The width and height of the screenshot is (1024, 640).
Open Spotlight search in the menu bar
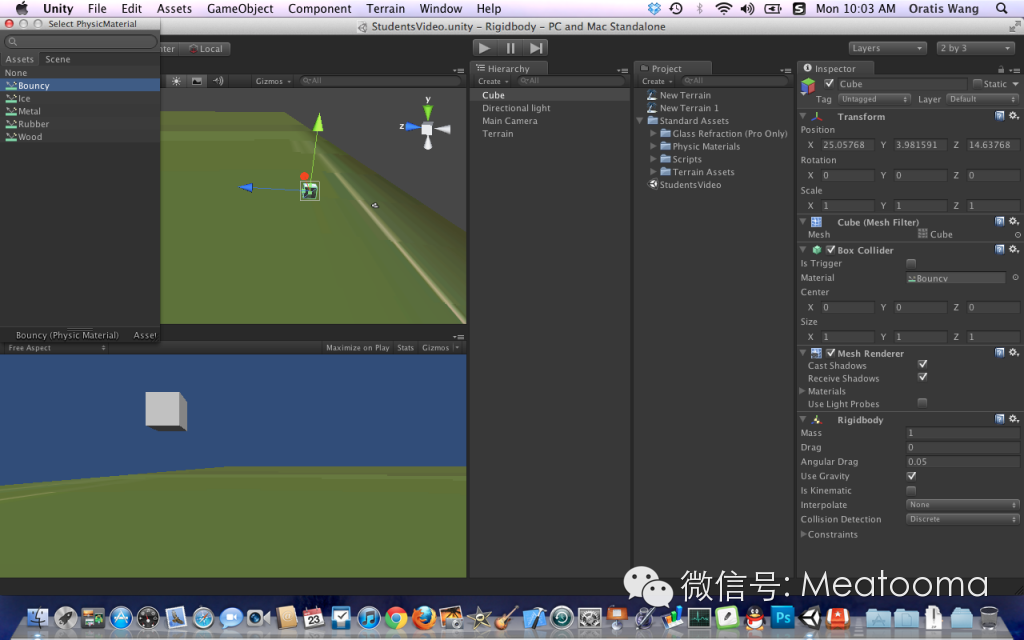[x=1002, y=8]
